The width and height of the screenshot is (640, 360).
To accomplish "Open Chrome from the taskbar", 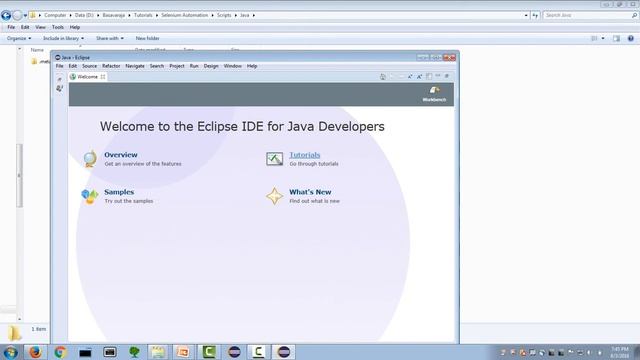I will [x=60, y=352].
